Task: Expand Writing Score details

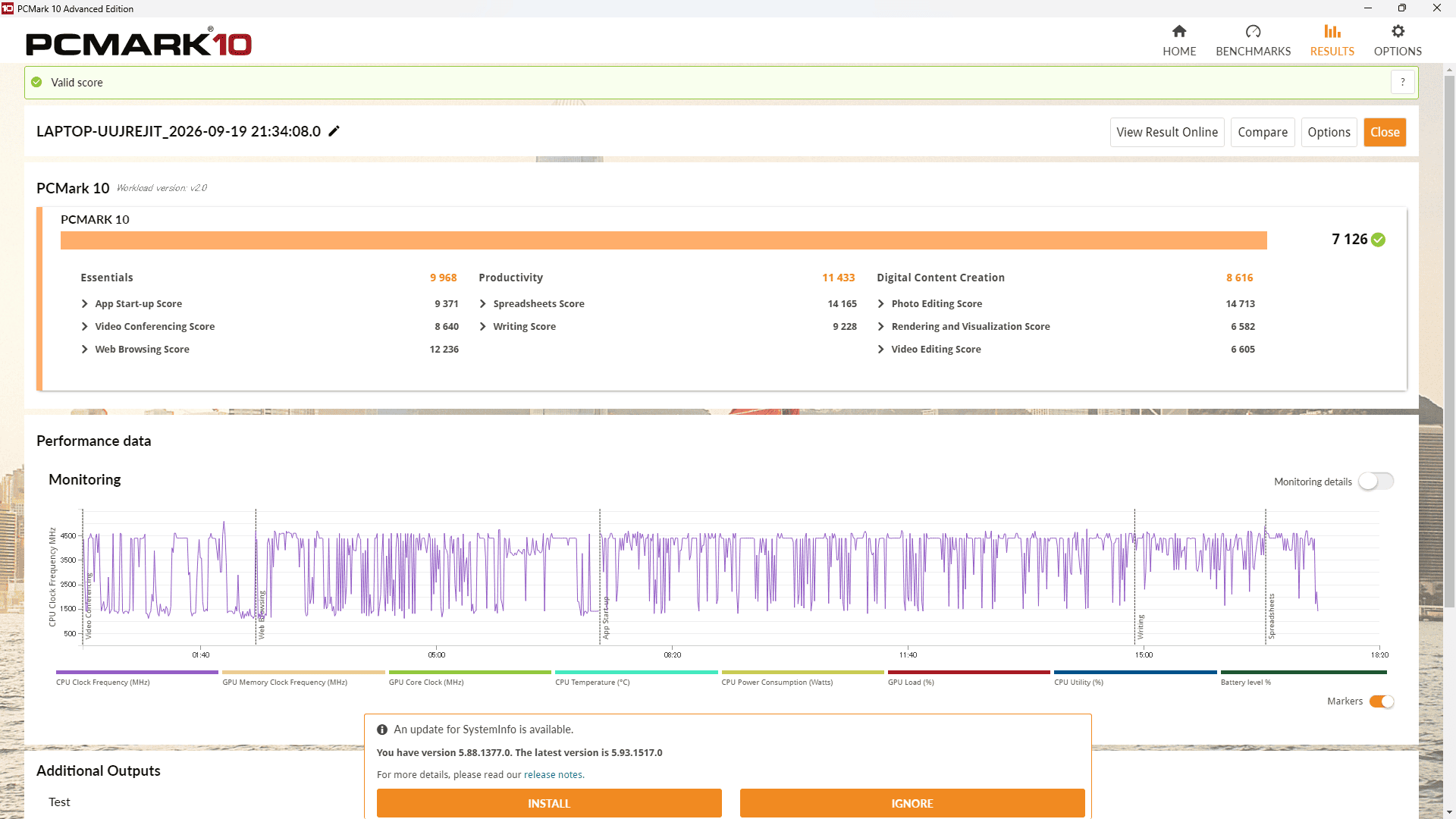Action: click(x=482, y=327)
